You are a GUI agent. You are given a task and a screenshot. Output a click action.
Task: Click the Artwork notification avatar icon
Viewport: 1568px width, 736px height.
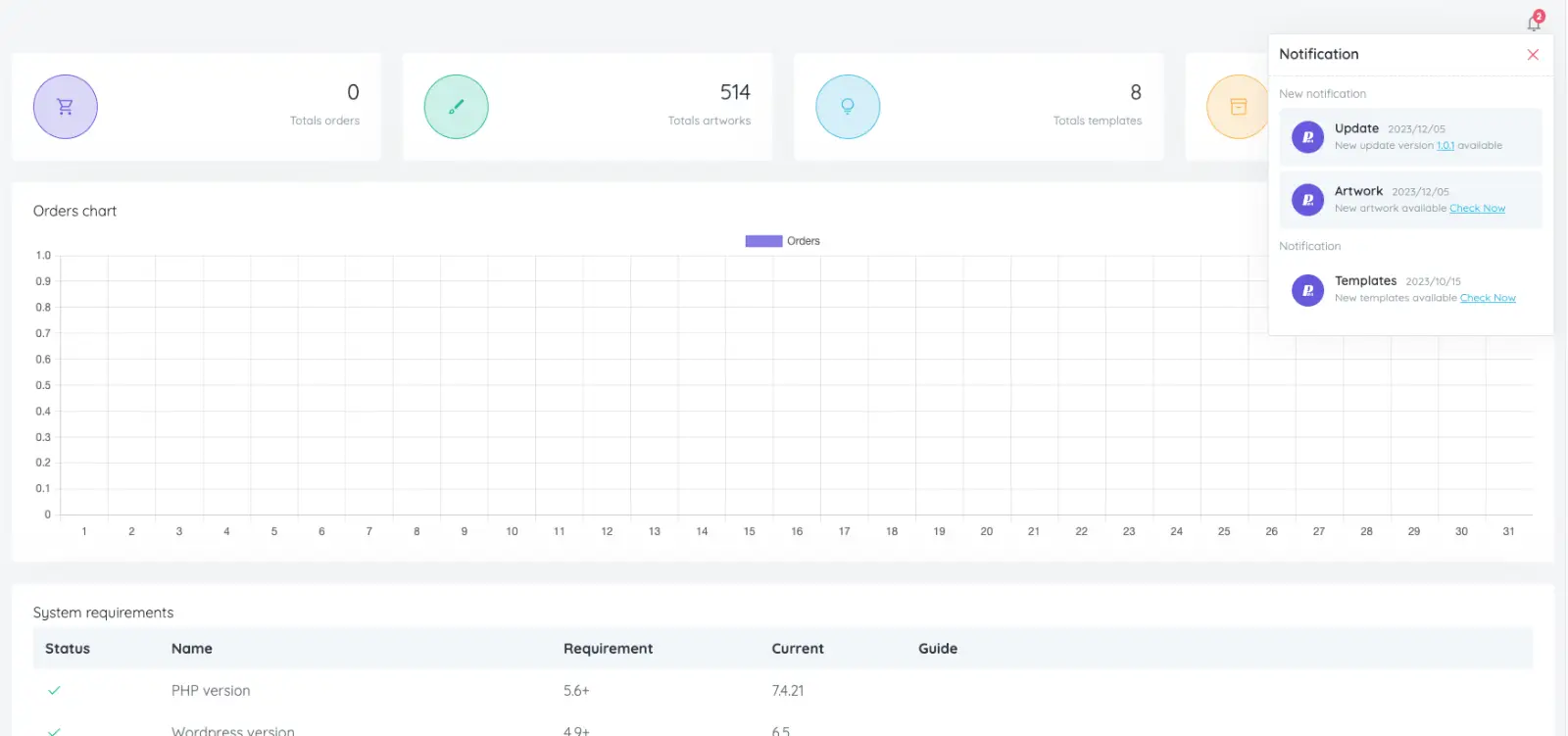click(x=1307, y=200)
